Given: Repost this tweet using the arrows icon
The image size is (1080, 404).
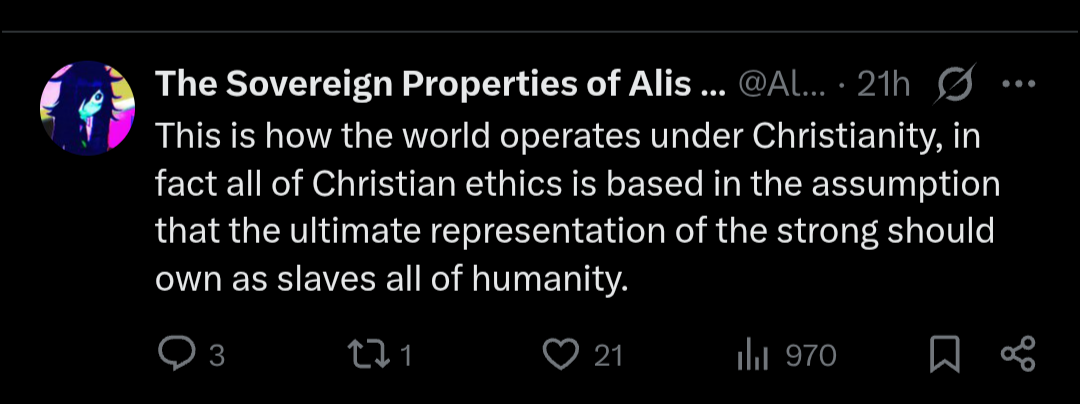Looking at the screenshot, I should [366, 355].
